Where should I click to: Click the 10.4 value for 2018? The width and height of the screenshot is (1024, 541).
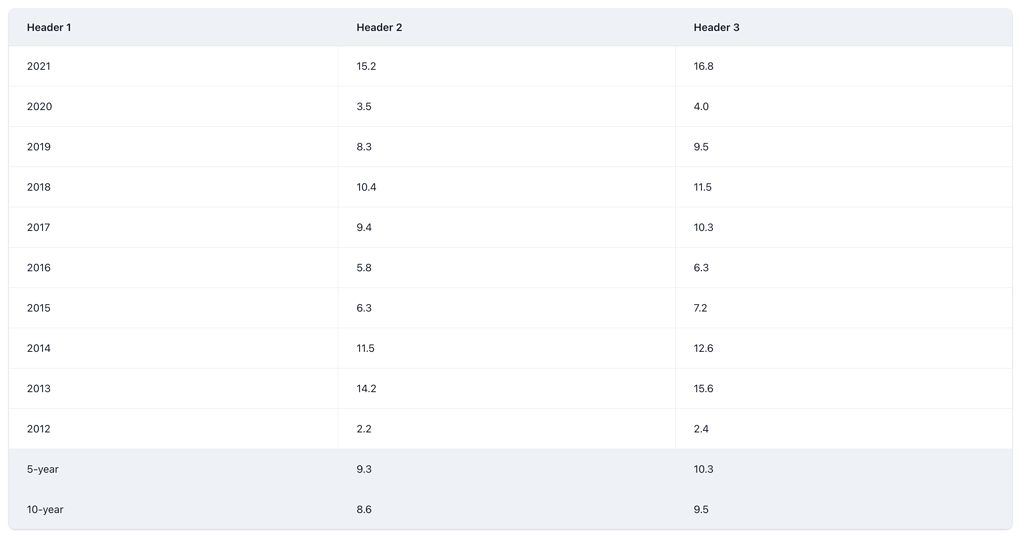pos(366,188)
